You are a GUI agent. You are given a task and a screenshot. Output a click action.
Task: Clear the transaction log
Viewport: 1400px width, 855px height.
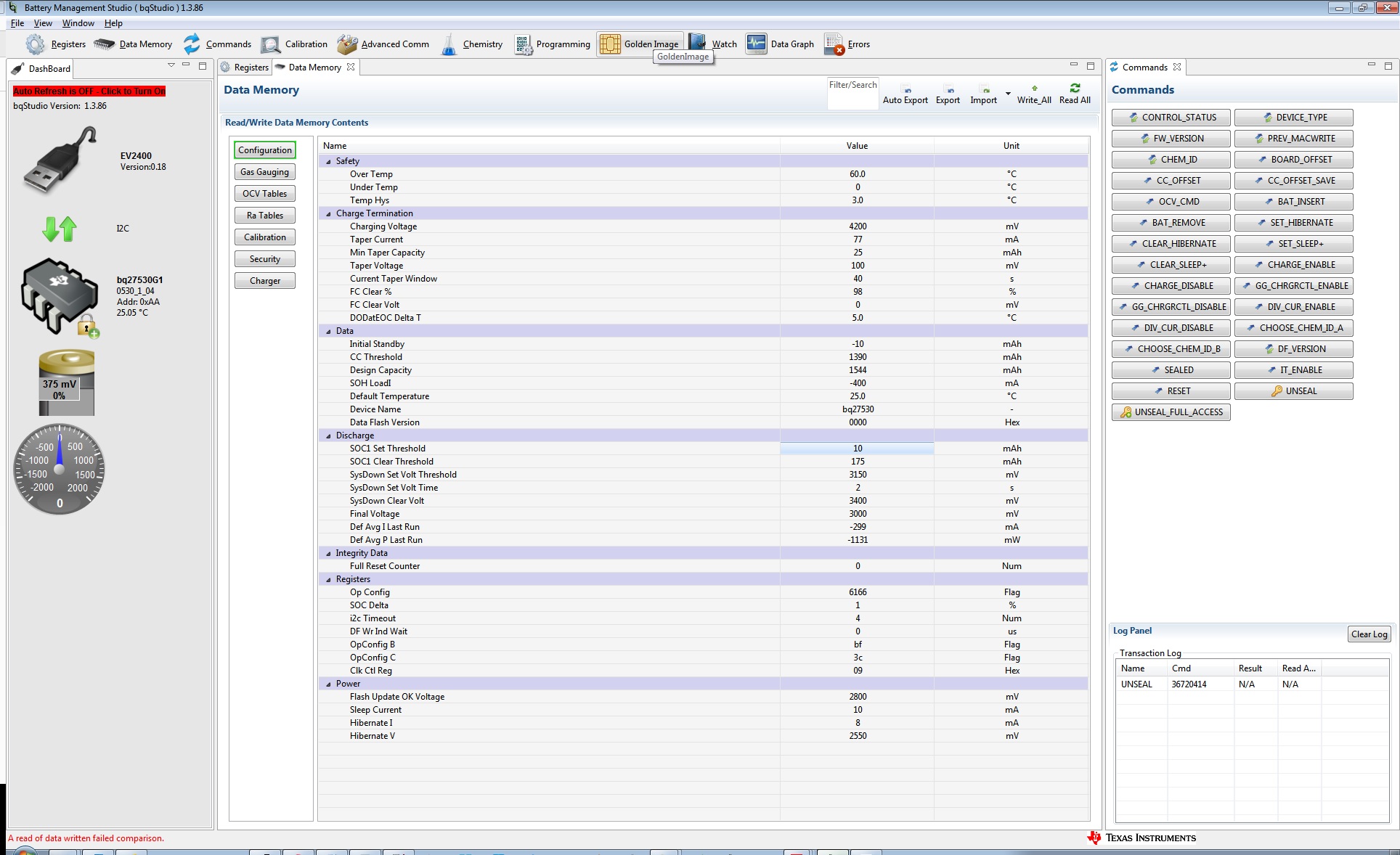1369,634
